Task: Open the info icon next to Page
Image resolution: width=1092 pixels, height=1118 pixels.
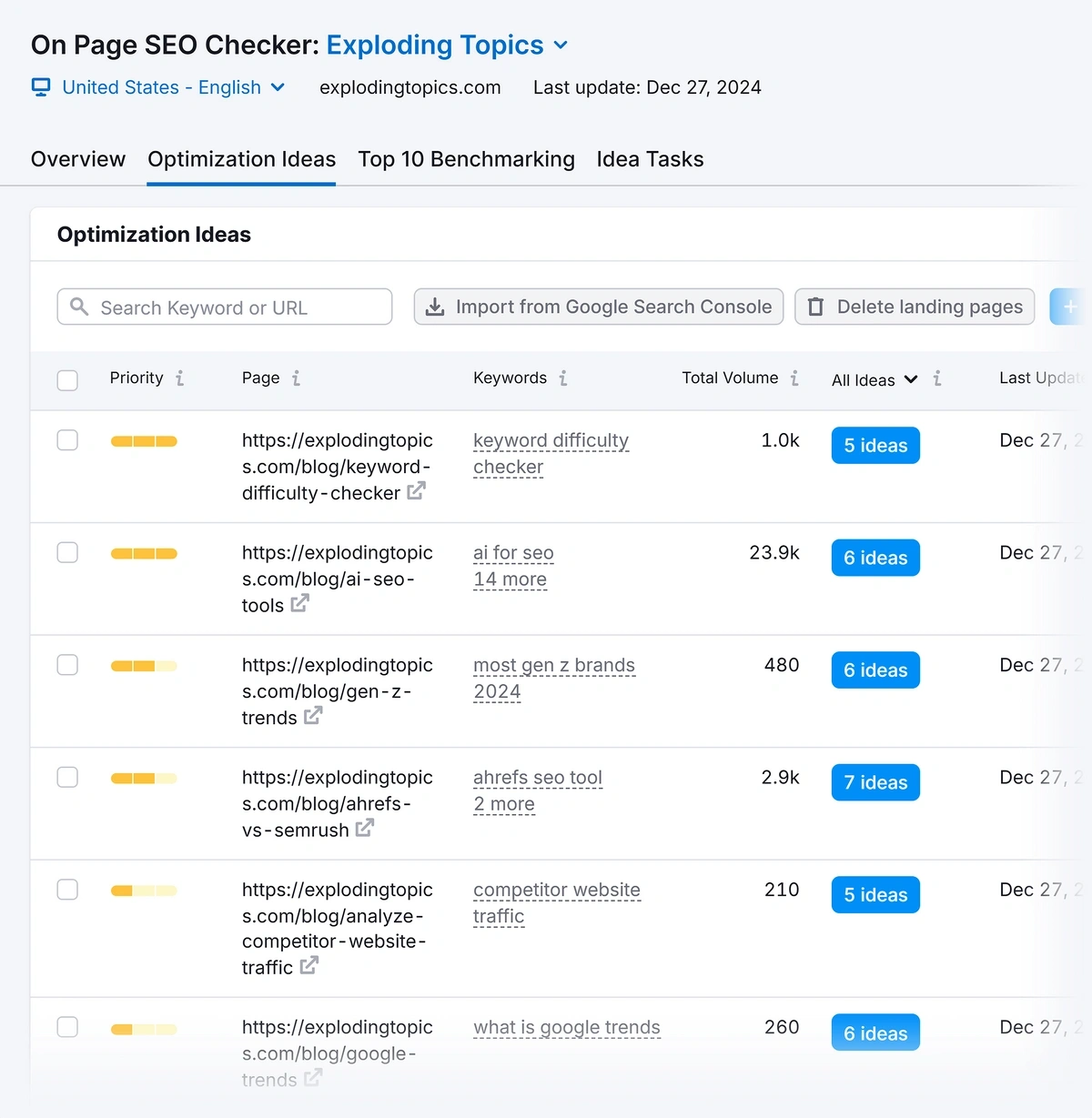Action: 296,378
